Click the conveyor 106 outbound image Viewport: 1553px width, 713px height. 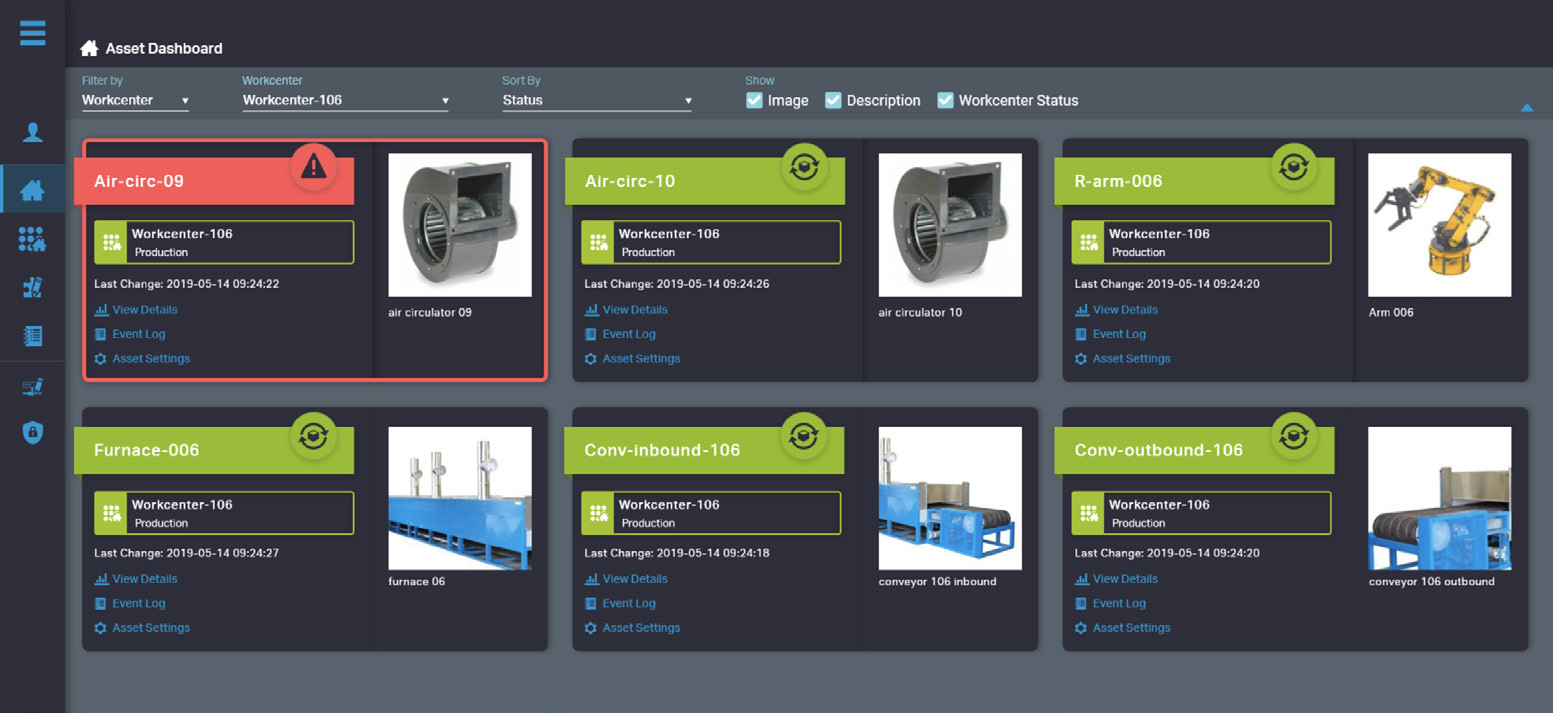pos(1439,498)
